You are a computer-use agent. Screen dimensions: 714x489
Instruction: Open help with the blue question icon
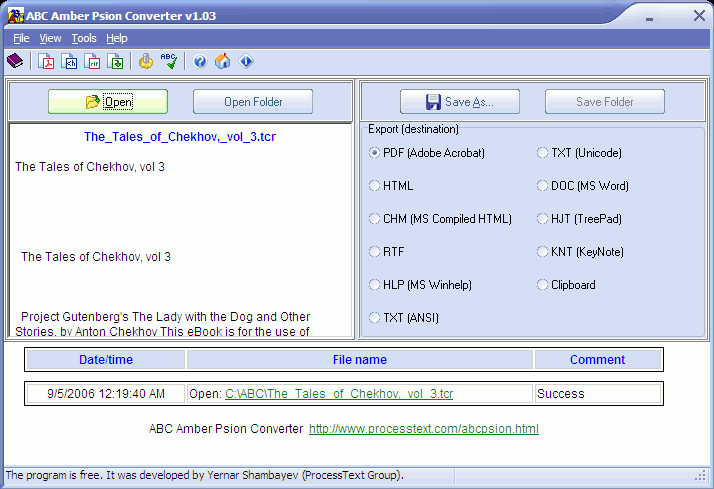click(199, 61)
